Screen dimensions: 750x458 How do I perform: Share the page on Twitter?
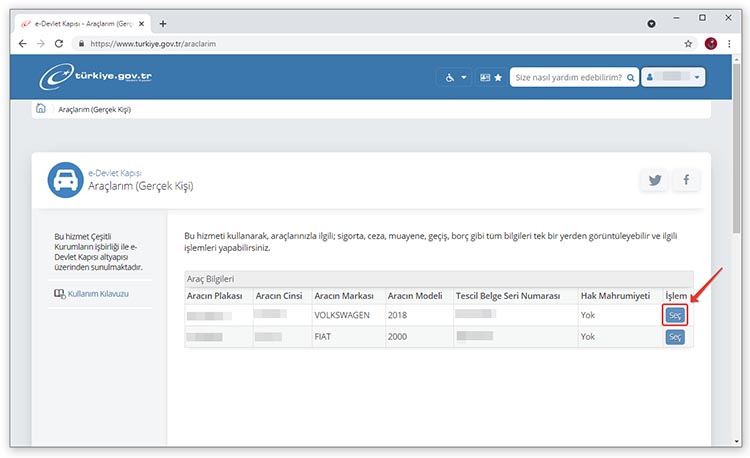point(655,180)
